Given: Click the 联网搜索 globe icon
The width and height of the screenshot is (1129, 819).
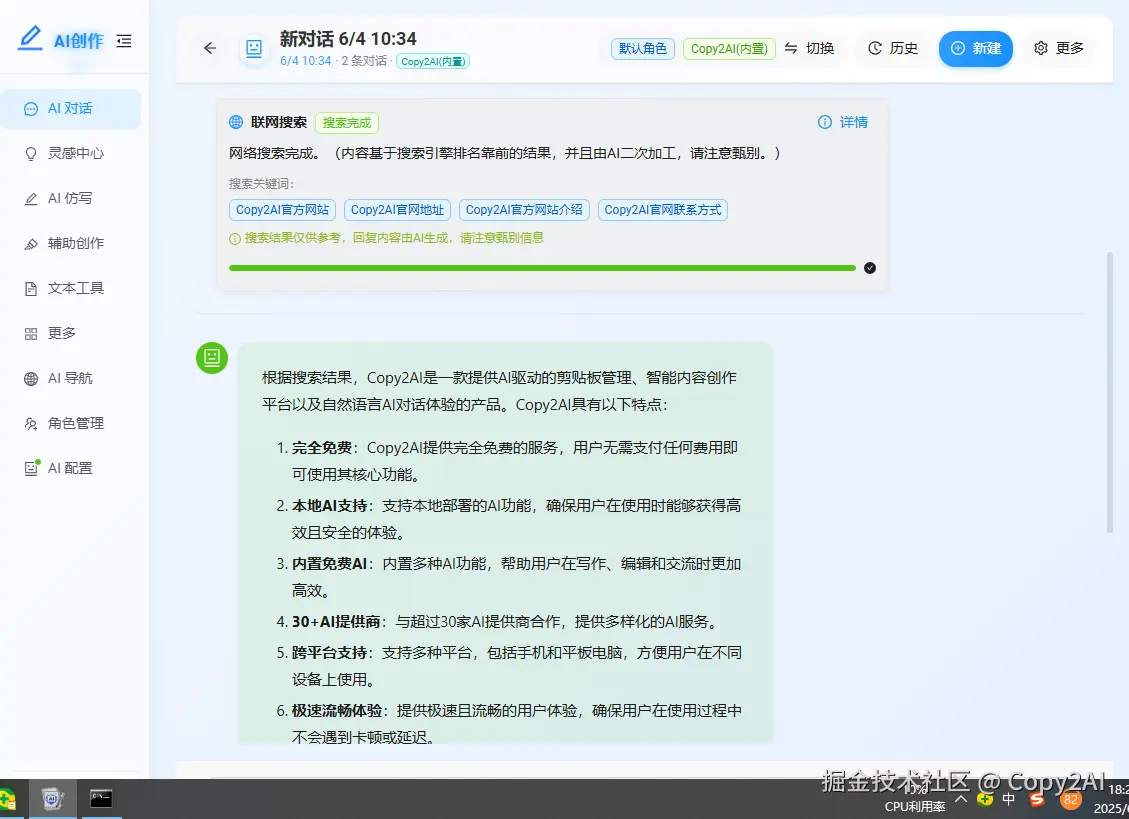Looking at the screenshot, I should [x=235, y=122].
